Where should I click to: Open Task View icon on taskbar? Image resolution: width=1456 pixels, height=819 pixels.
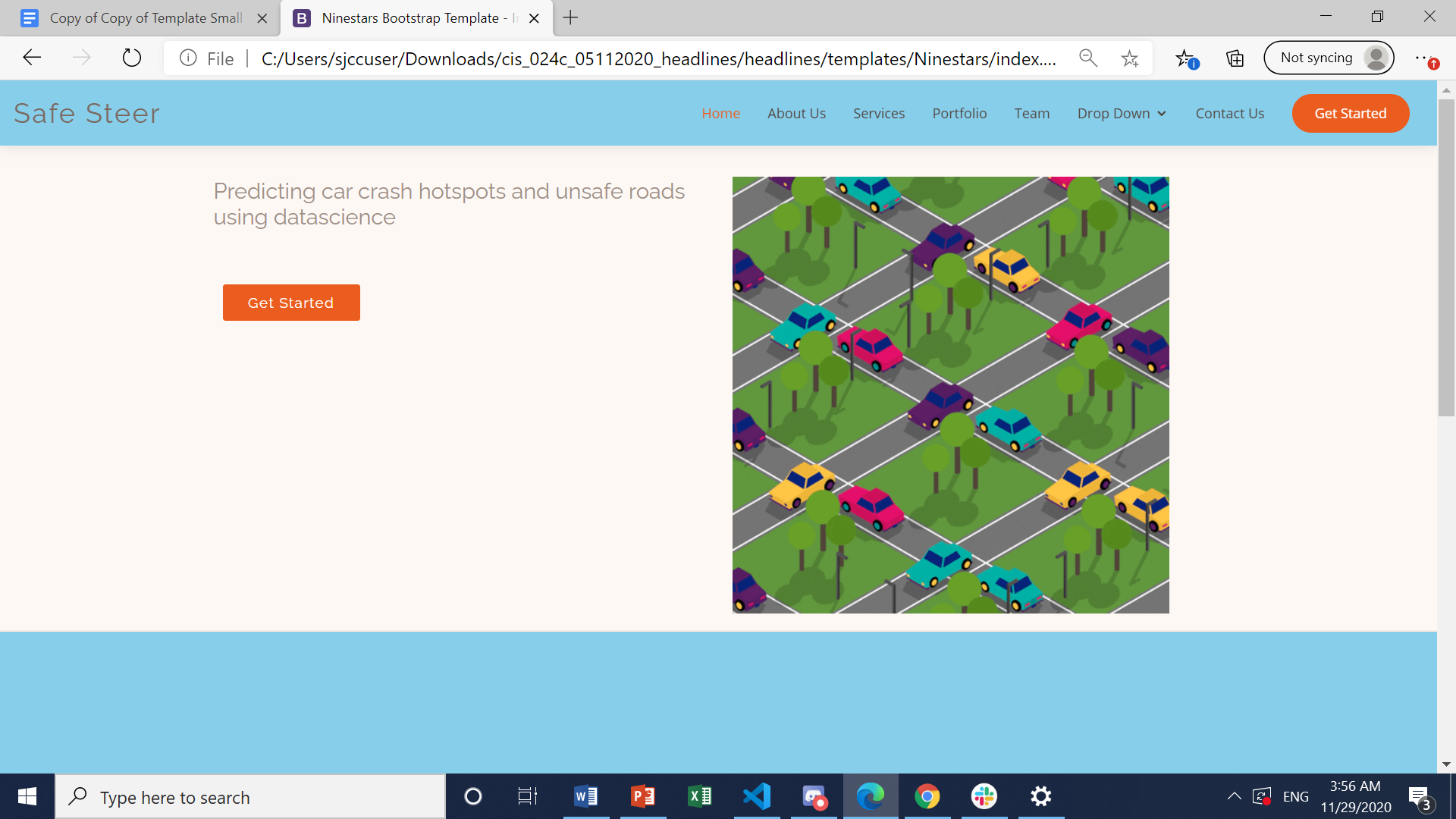click(528, 796)
